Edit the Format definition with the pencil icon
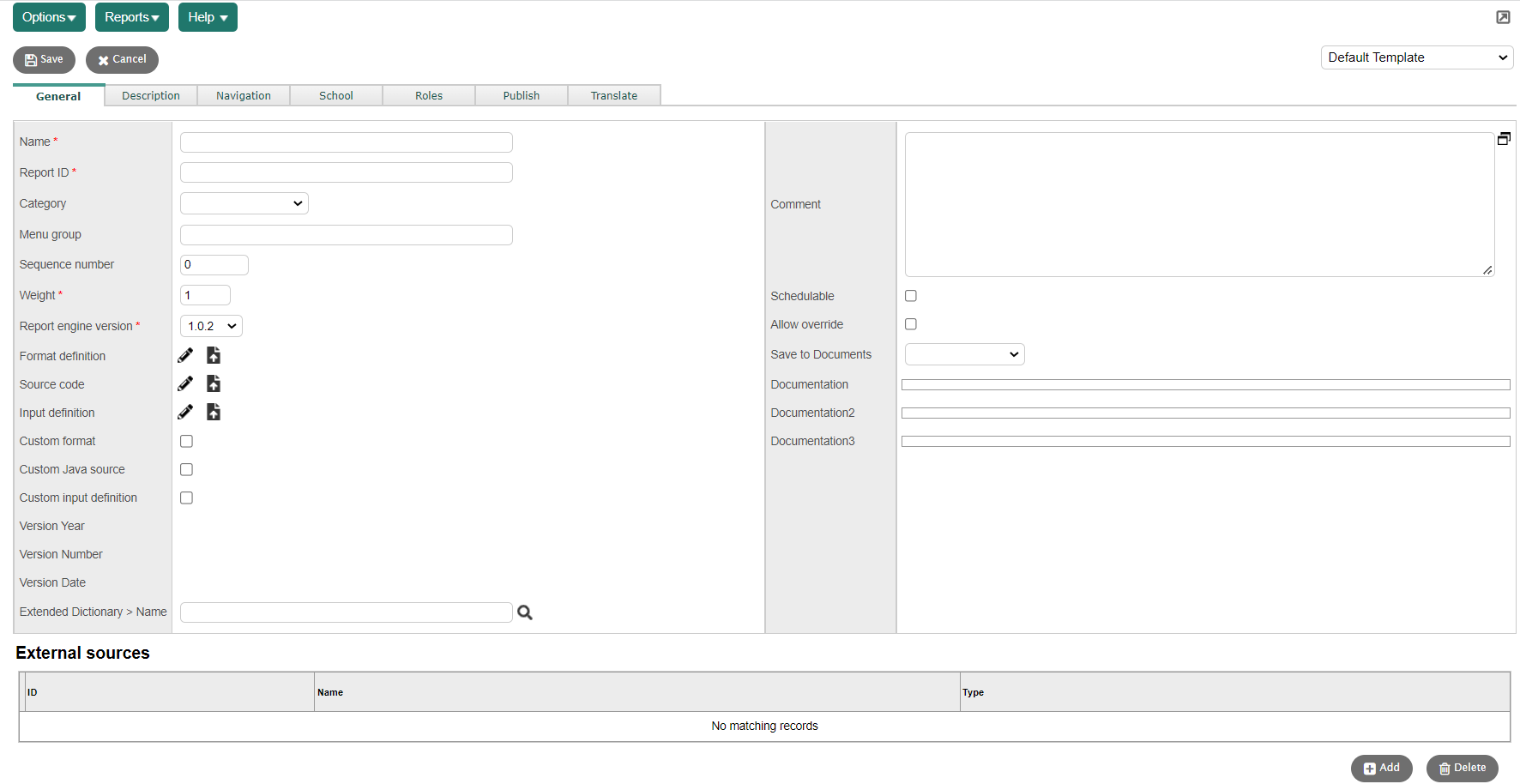 coord(185,354)
